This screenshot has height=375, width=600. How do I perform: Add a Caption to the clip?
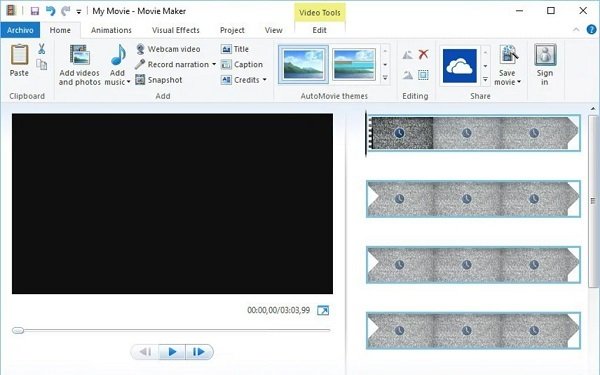pyautogui.click(x=242, y=64)
